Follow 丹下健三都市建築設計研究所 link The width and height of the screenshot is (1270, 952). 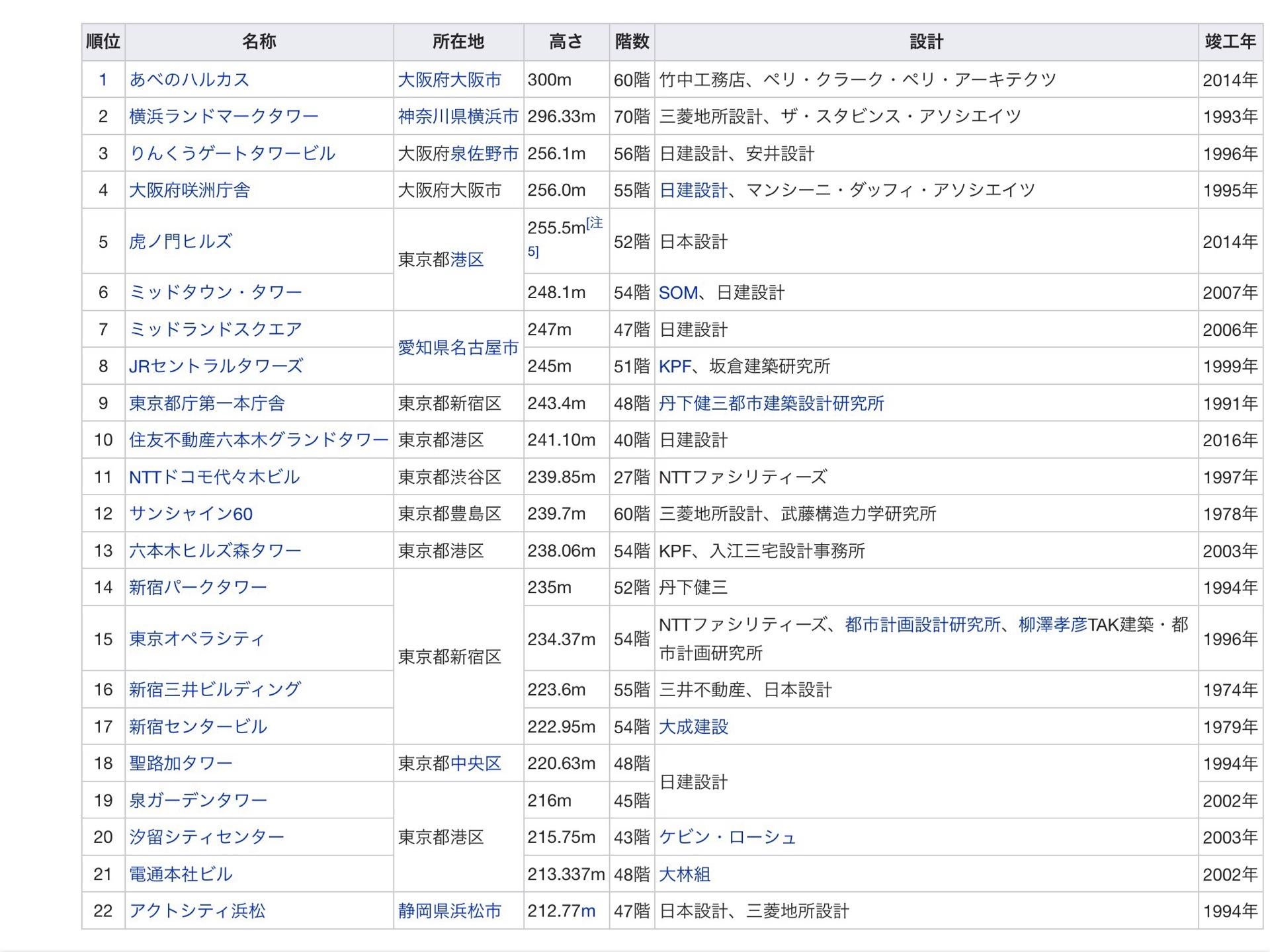(771, 403)
